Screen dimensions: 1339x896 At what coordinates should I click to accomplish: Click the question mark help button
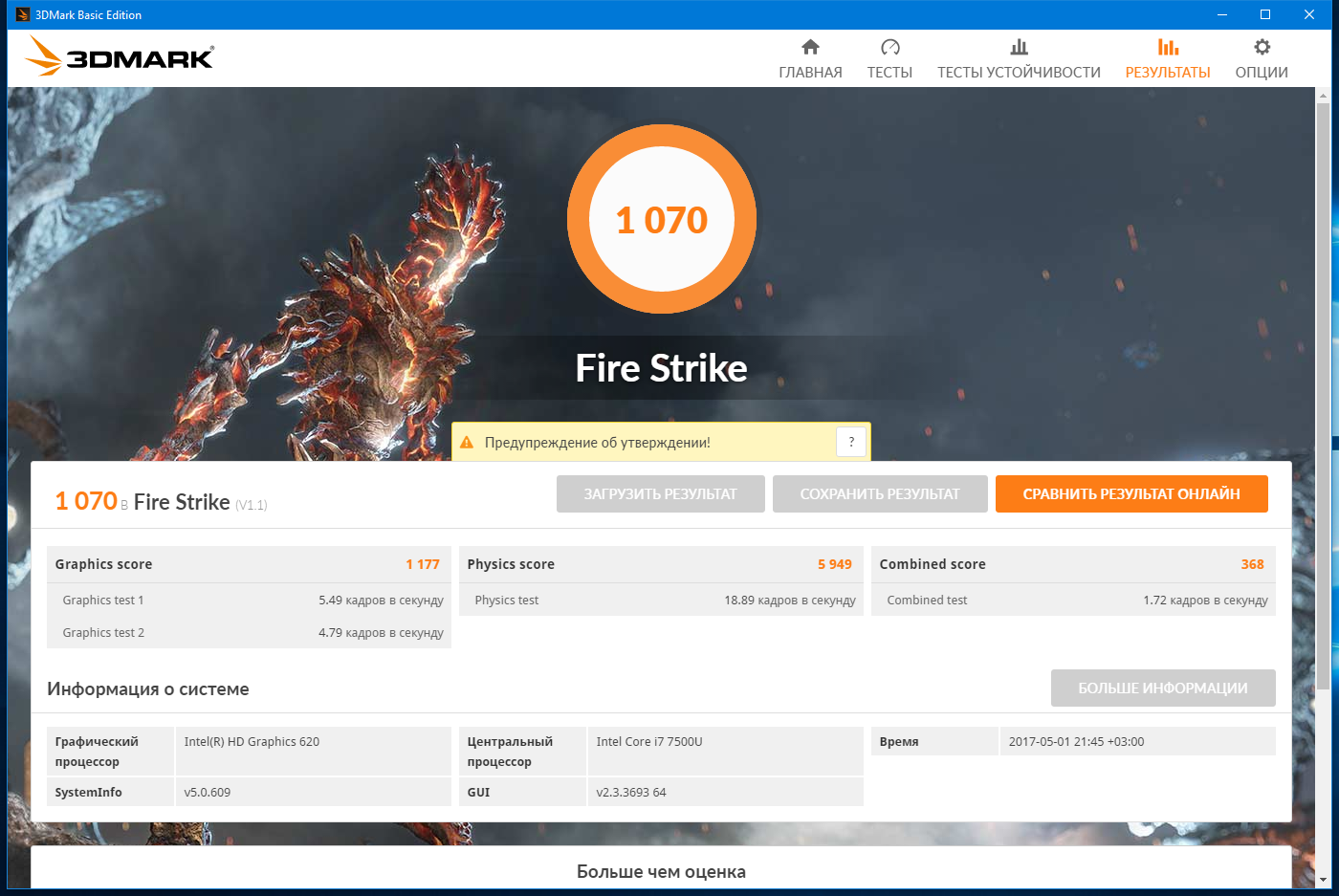coord(851,442)
